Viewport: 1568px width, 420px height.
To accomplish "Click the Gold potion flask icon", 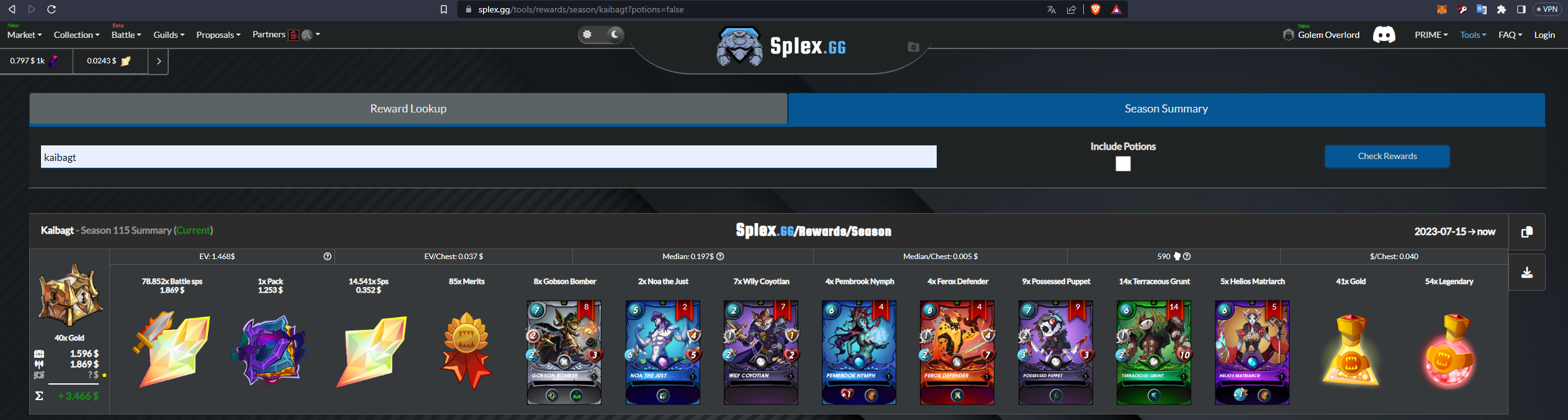I will click(x=1350, y=350).
